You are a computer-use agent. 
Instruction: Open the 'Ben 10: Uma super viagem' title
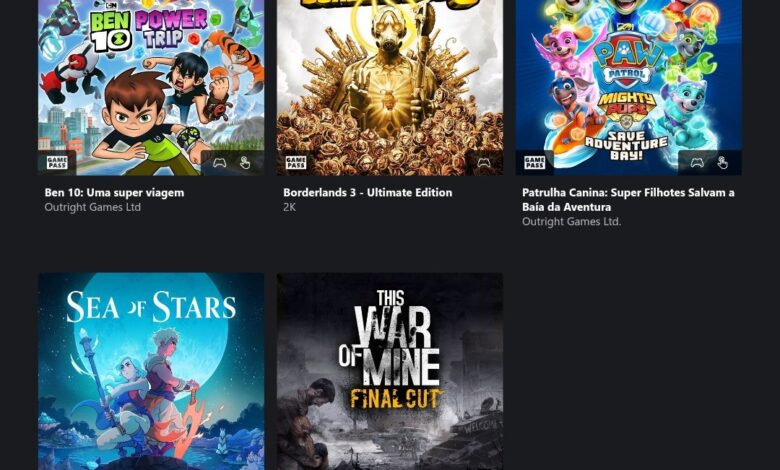(x=114, y=192)
